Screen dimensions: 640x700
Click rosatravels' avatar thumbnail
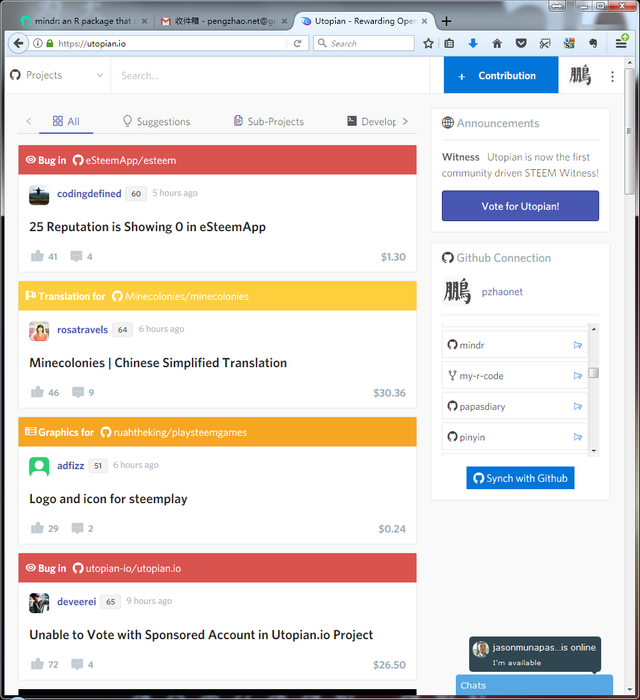[x=39, y=331]
